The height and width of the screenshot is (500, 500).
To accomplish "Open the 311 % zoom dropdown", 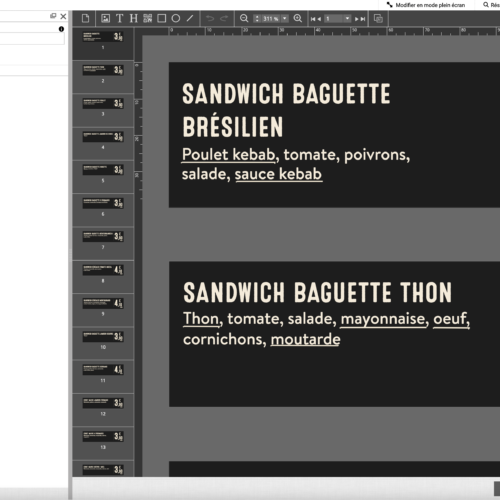I will coord(285,19).
